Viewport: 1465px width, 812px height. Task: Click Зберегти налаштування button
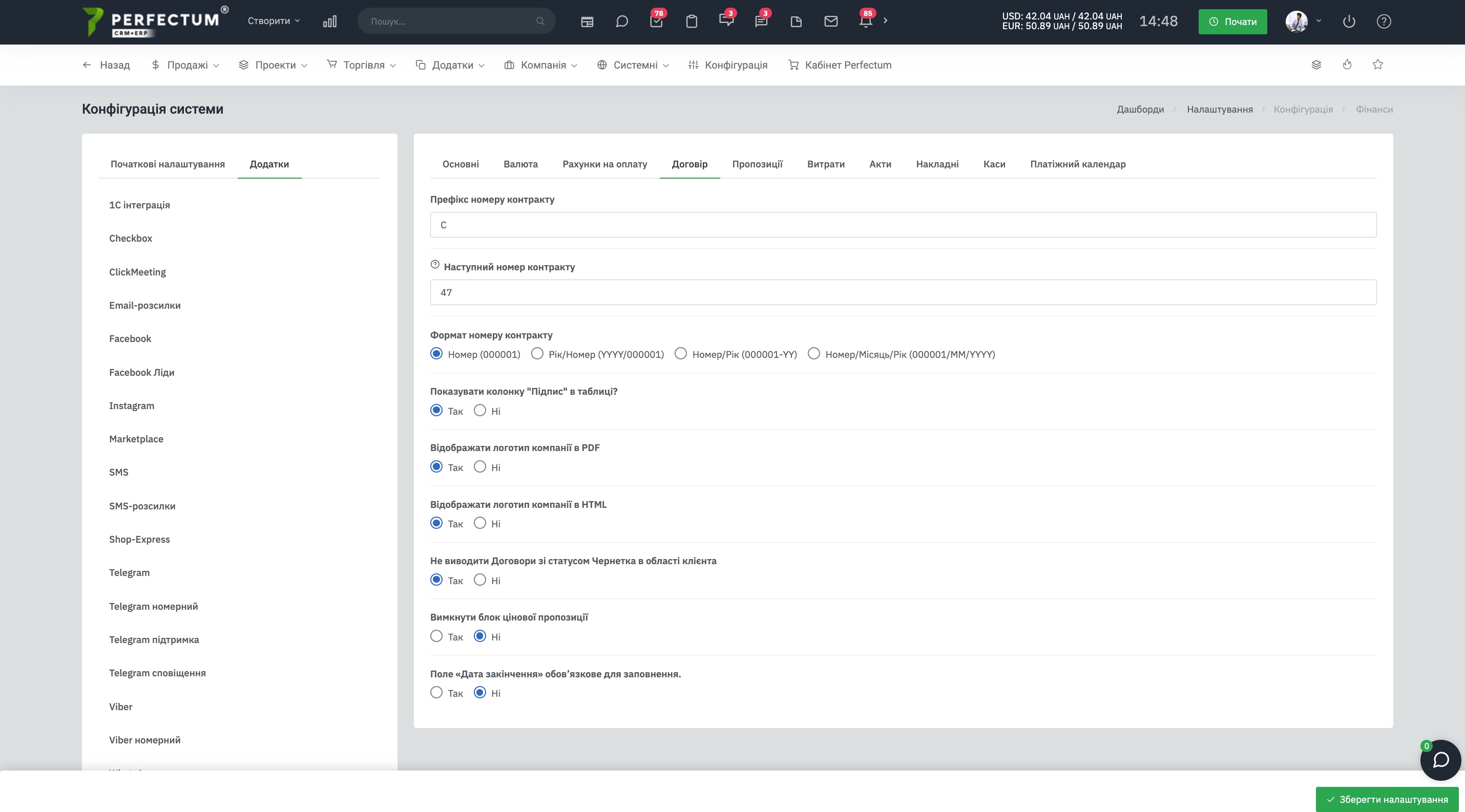pyautogui.click(x=1387, y=799)
